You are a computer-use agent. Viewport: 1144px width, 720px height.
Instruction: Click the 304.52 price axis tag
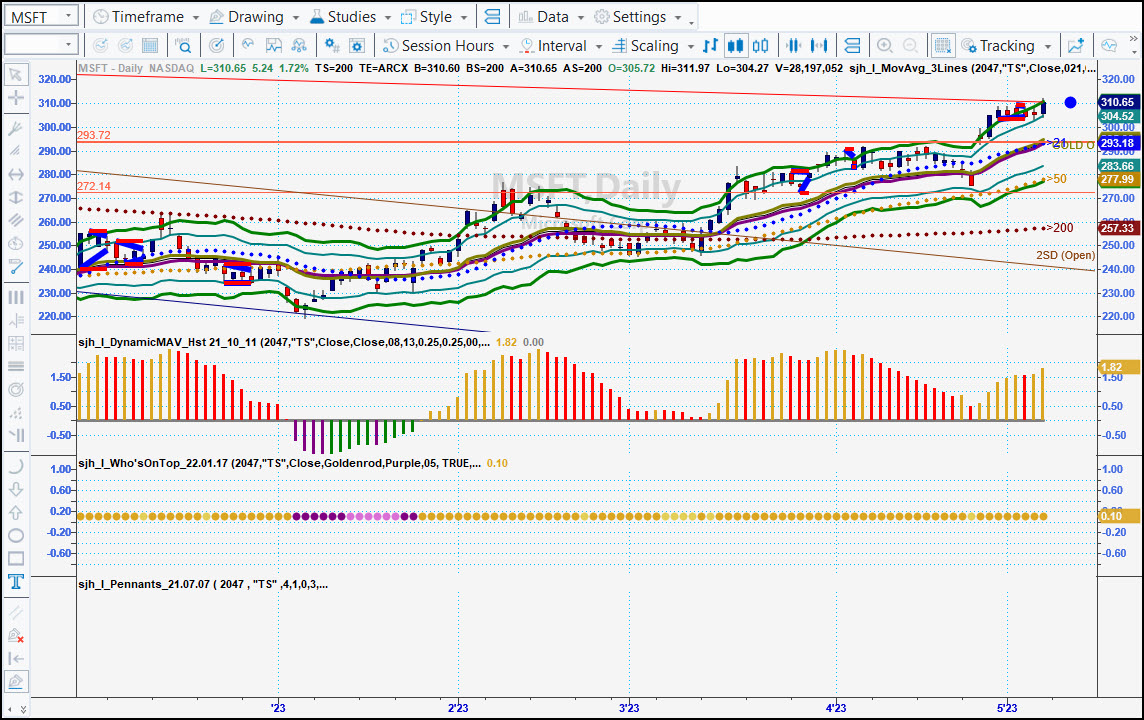pyautogui.click(x=1118, y=116)
